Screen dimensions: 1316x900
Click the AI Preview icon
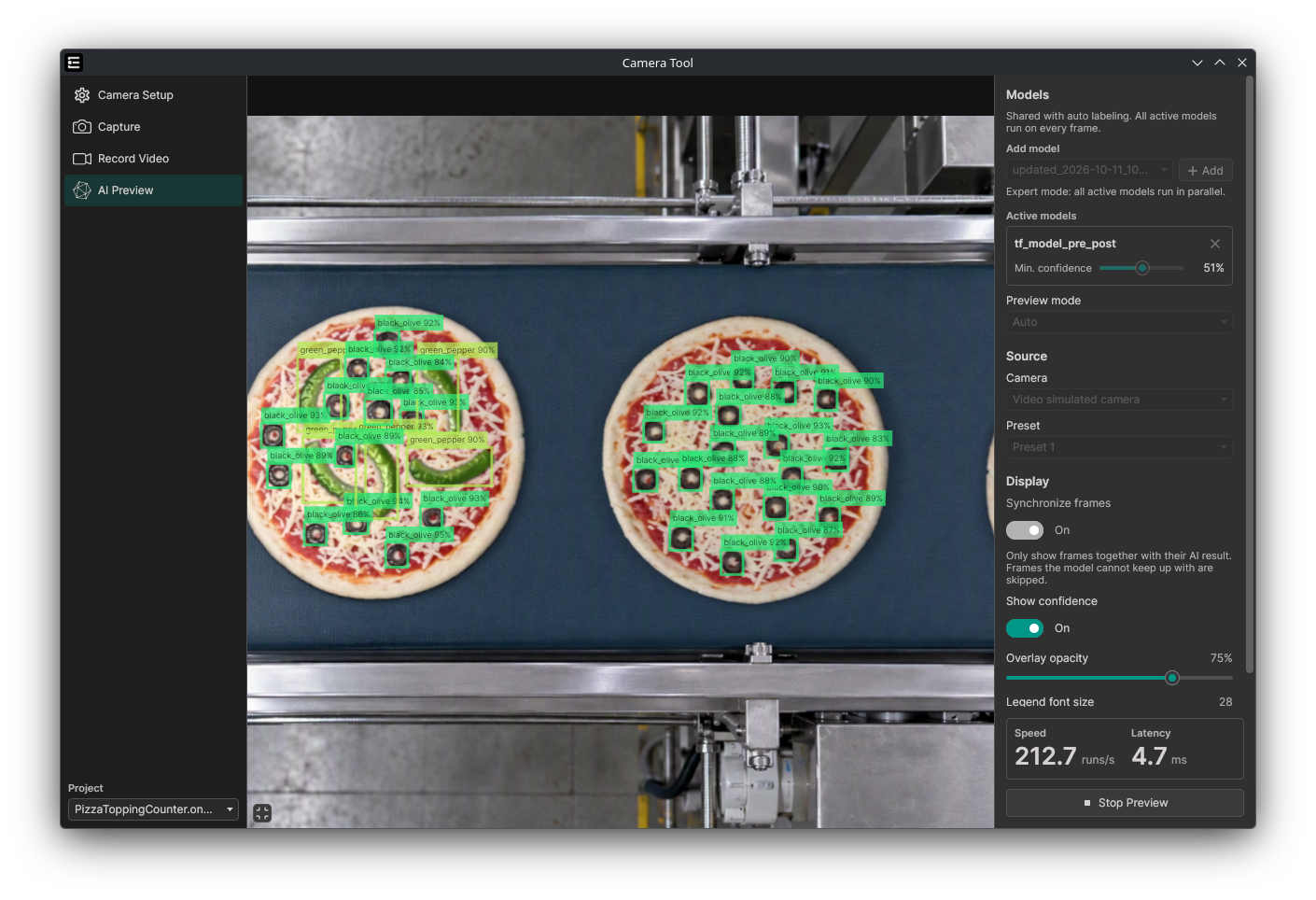(82, 190)
